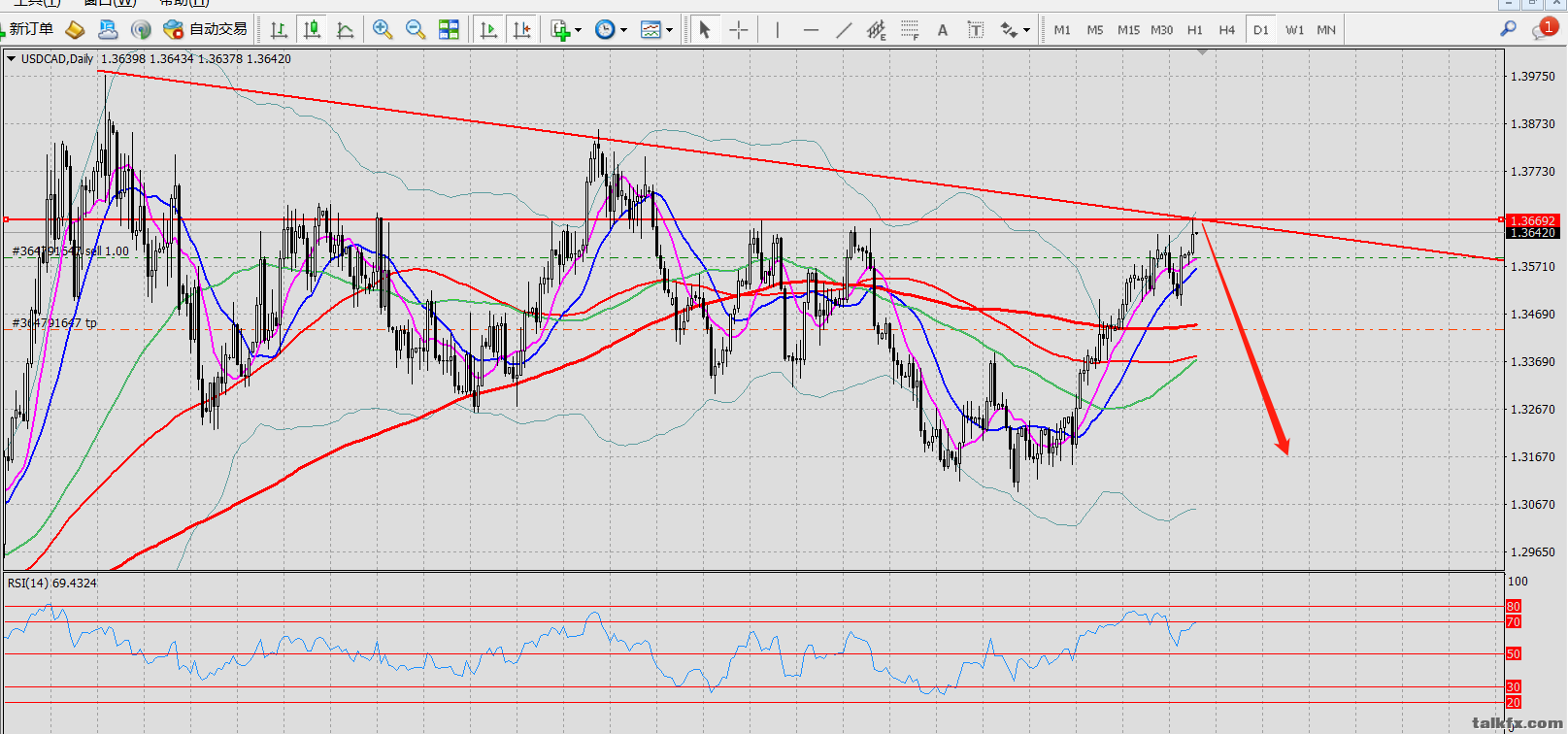Screen dimensions: 1568x734
Task: Select the cursor arrow tool
Action: pos(705,29)
